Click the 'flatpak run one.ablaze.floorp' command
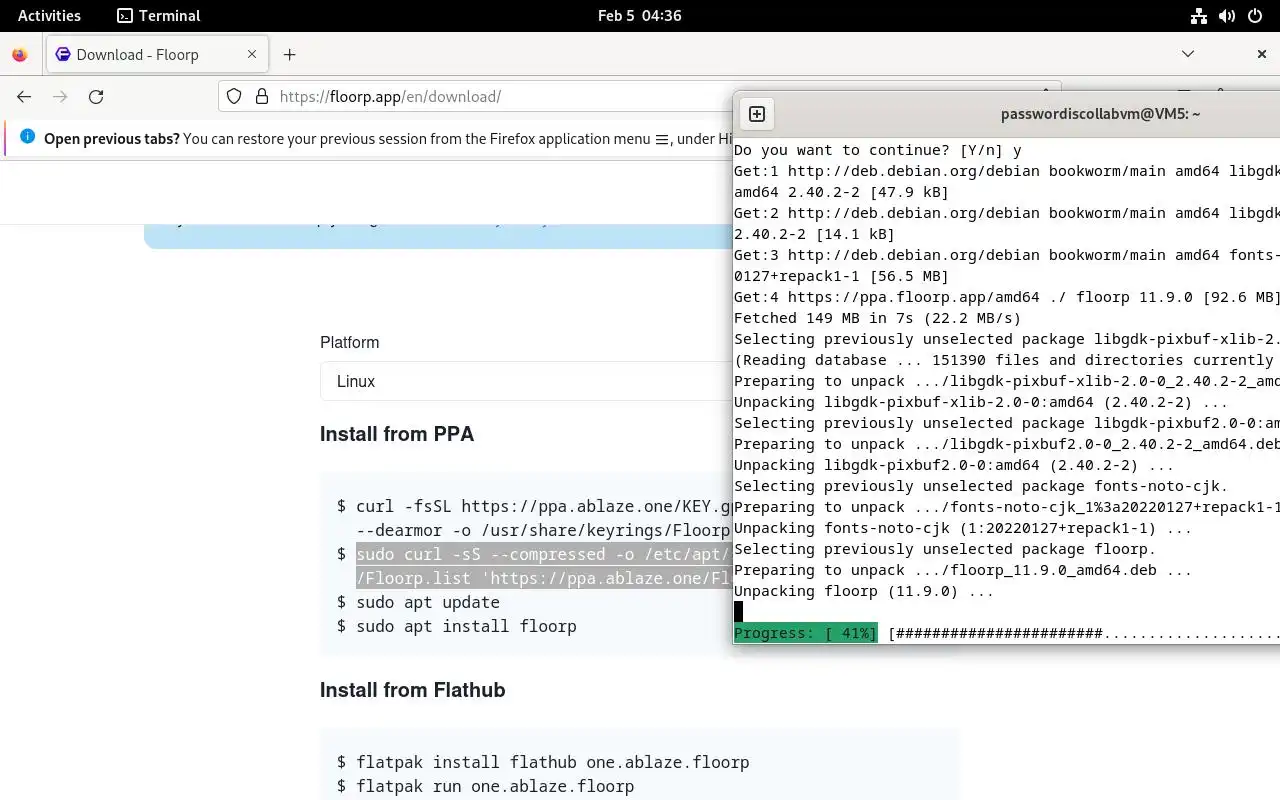 click(x=495, y=786)
